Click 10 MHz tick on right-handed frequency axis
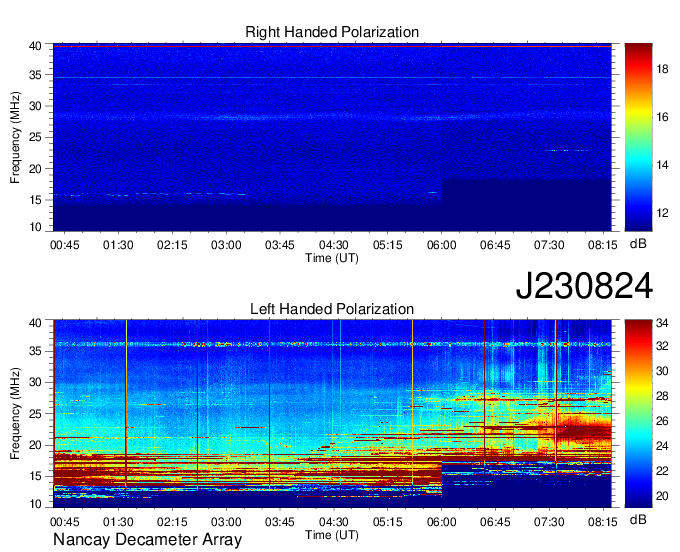The image size is (680, 552). click(35, 227)
